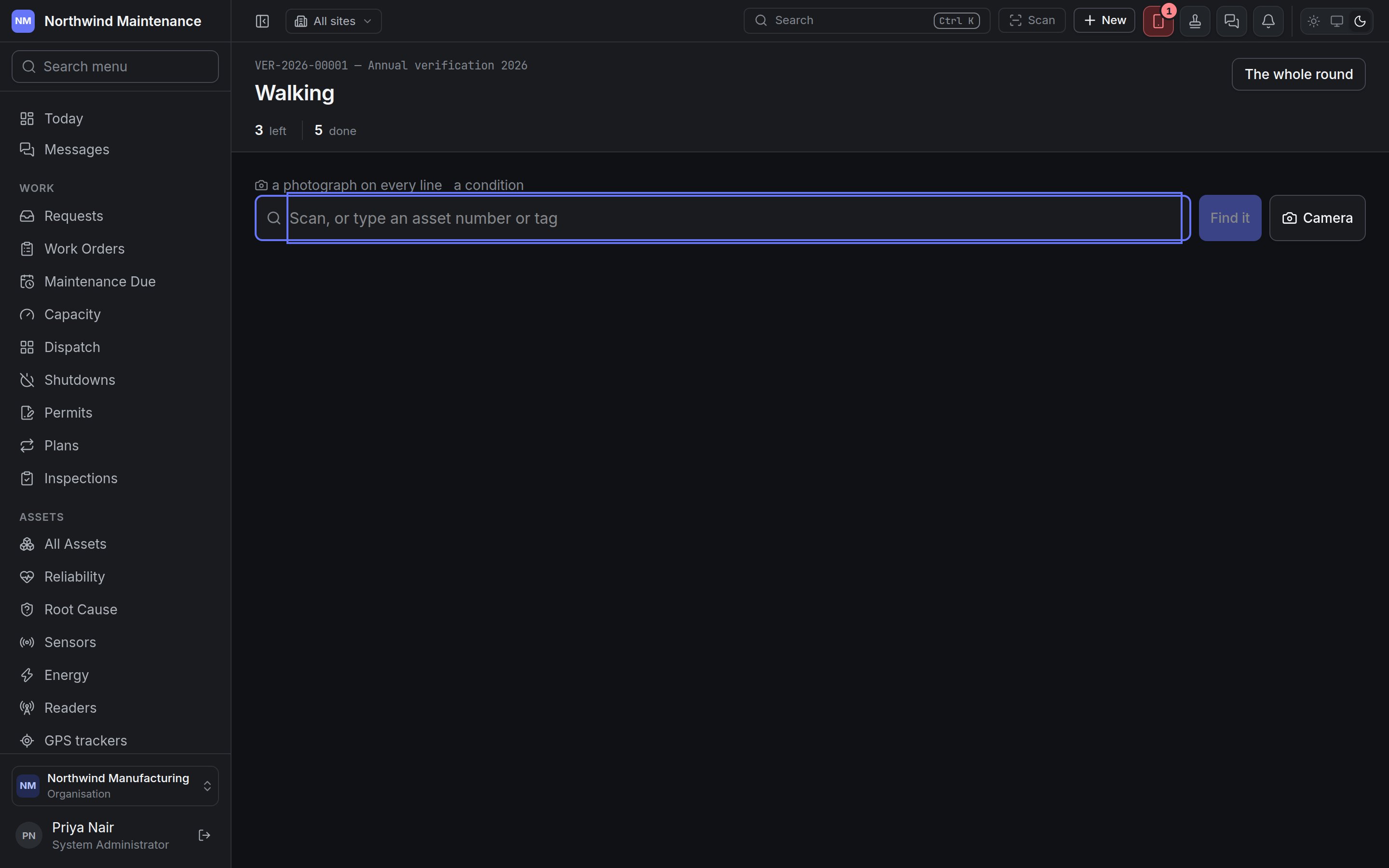Viewport: 1389px width, 868px height.
Task: Open Maintenance Due page
Action: pos(115,281)
